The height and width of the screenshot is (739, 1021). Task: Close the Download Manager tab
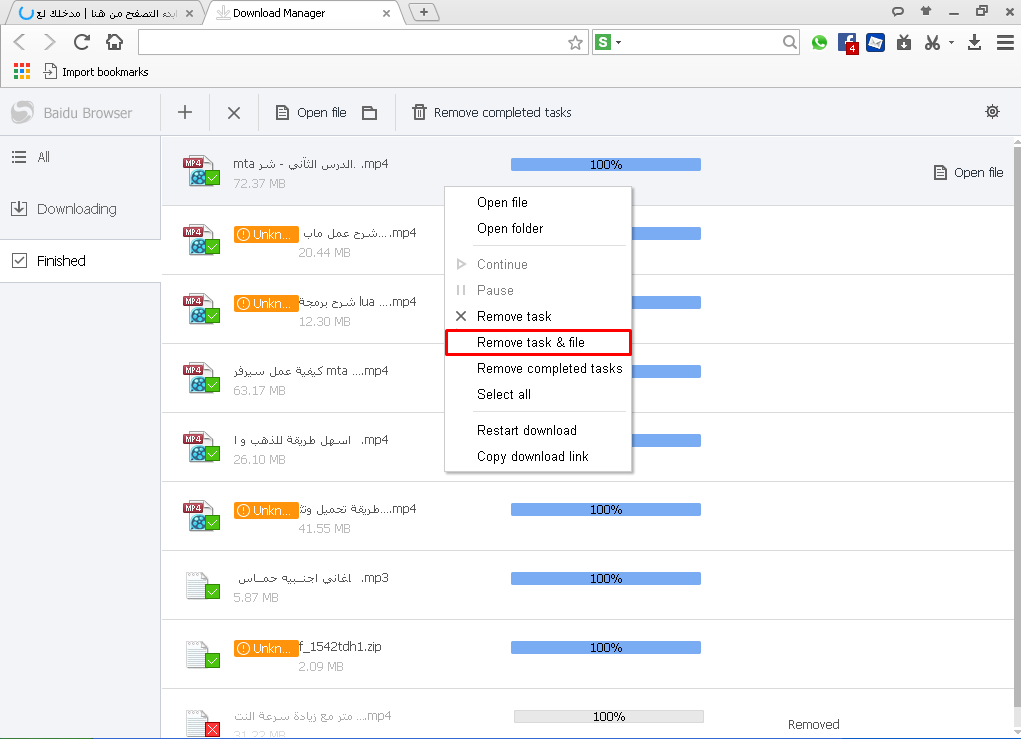click(x=386, y=13)
